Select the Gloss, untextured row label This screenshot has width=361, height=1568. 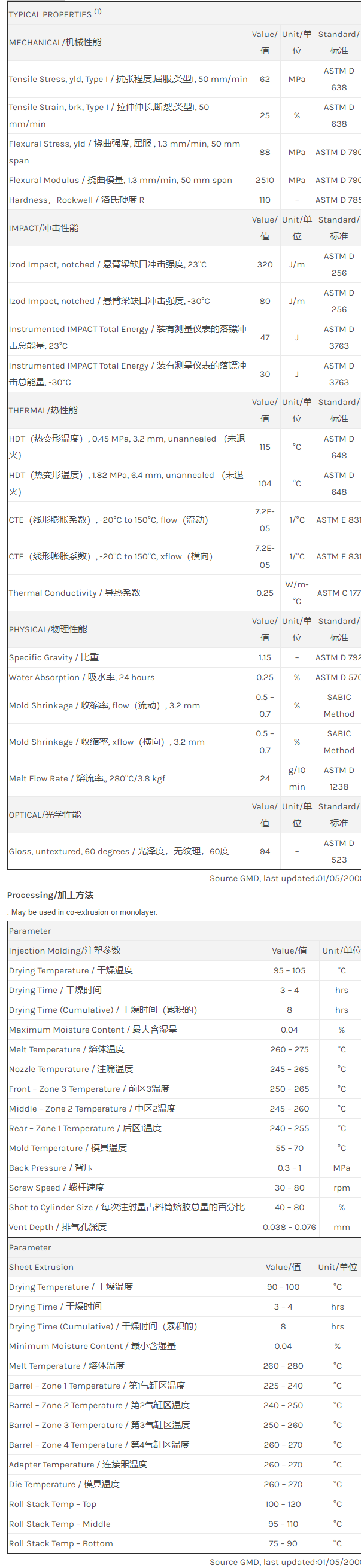[119, 851]
